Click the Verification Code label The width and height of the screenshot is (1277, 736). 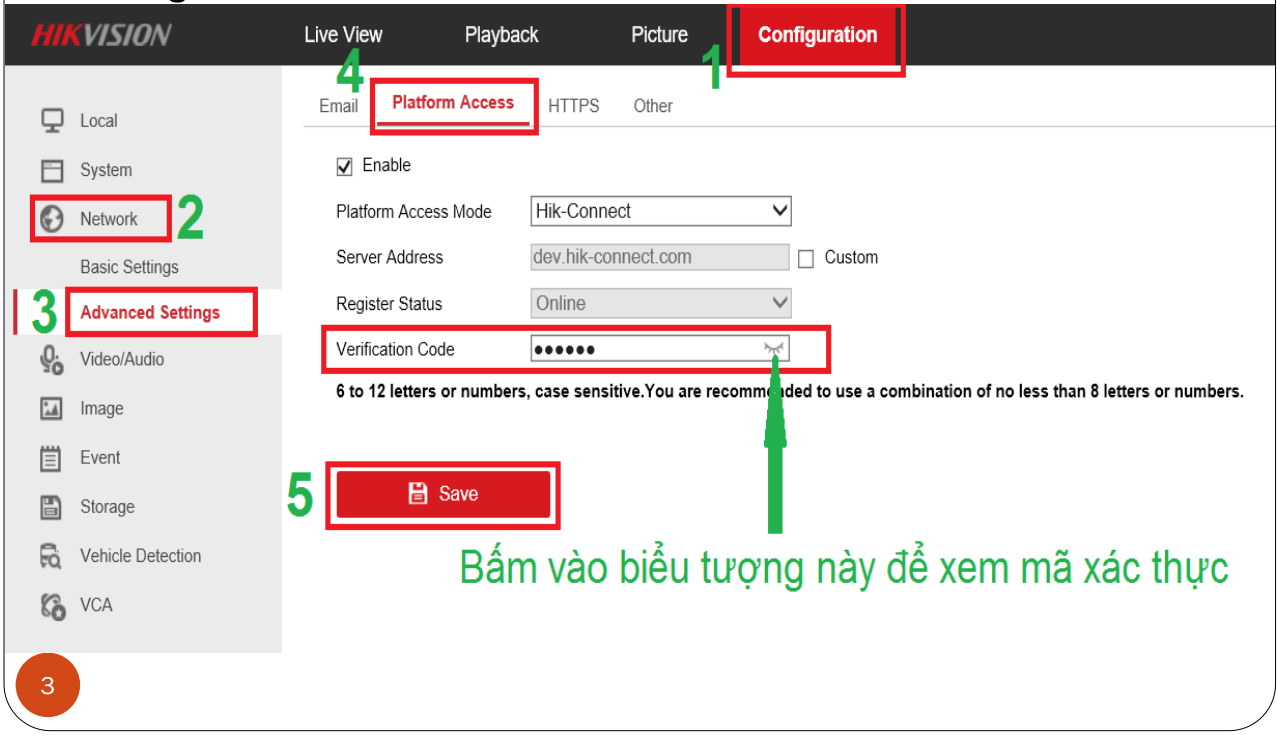point(395,349)
